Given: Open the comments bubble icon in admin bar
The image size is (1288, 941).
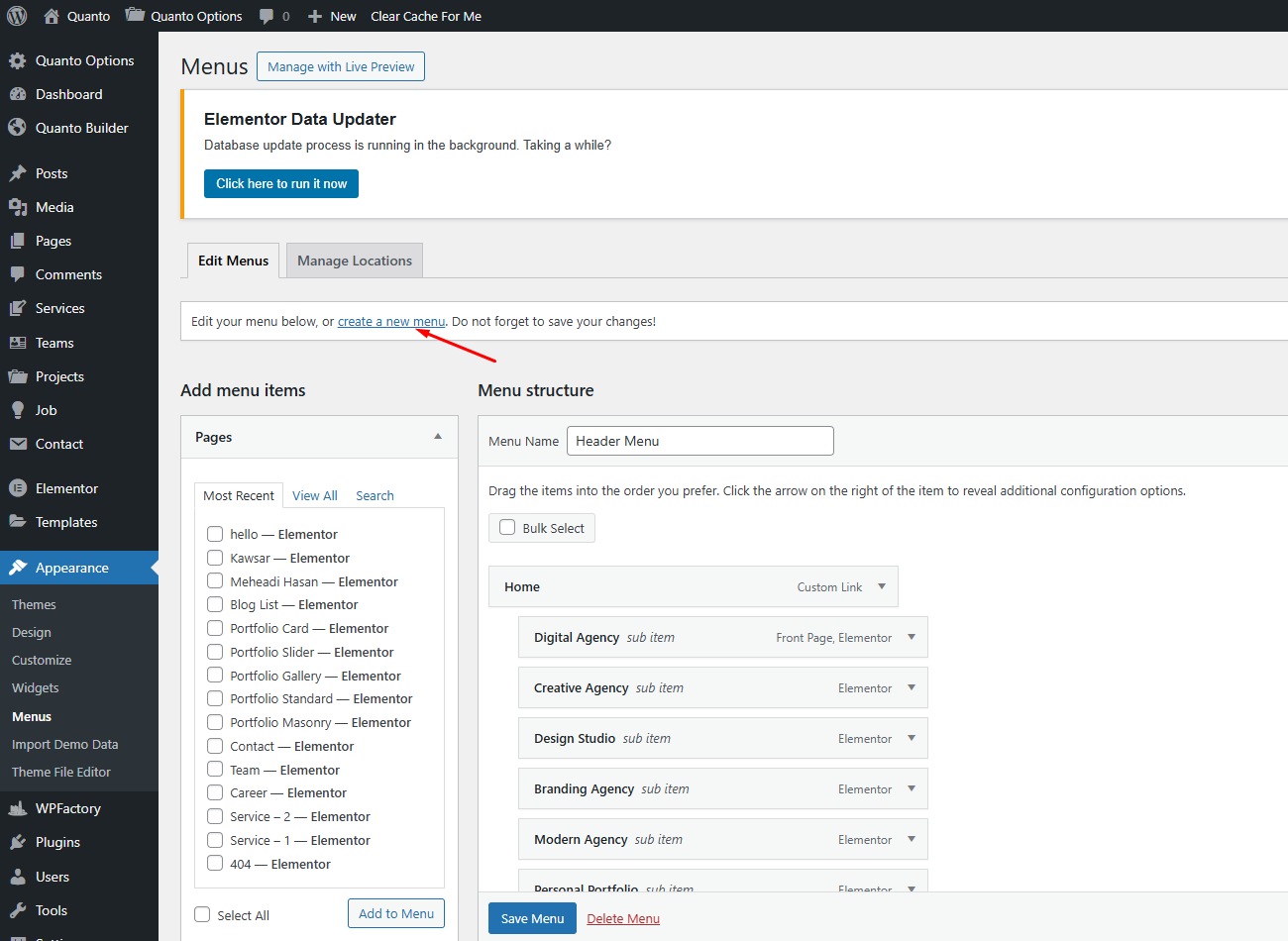Looking at the screenshot, I should point(267,17).
